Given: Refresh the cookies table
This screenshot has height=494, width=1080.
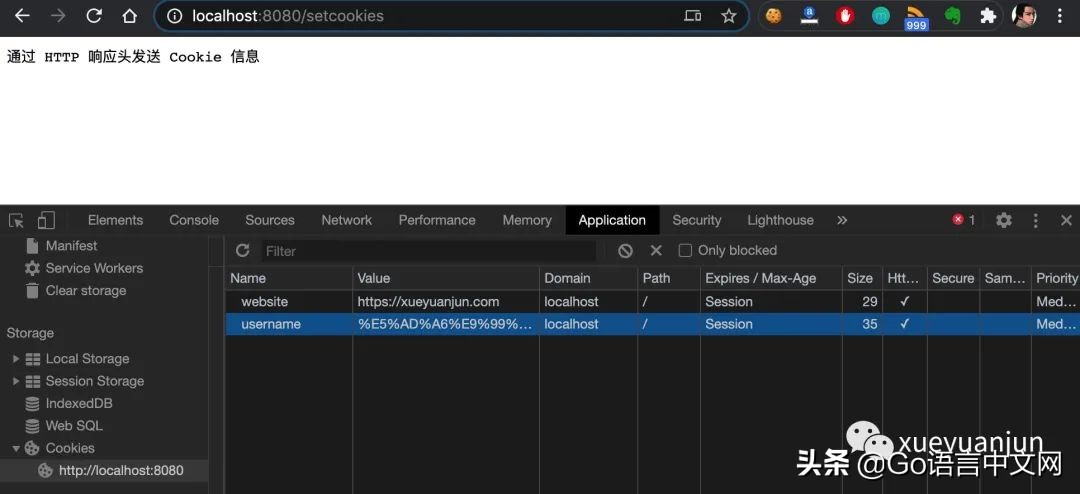Looking at the screenshot, I should pyautogui.click(x=242, y=251).
